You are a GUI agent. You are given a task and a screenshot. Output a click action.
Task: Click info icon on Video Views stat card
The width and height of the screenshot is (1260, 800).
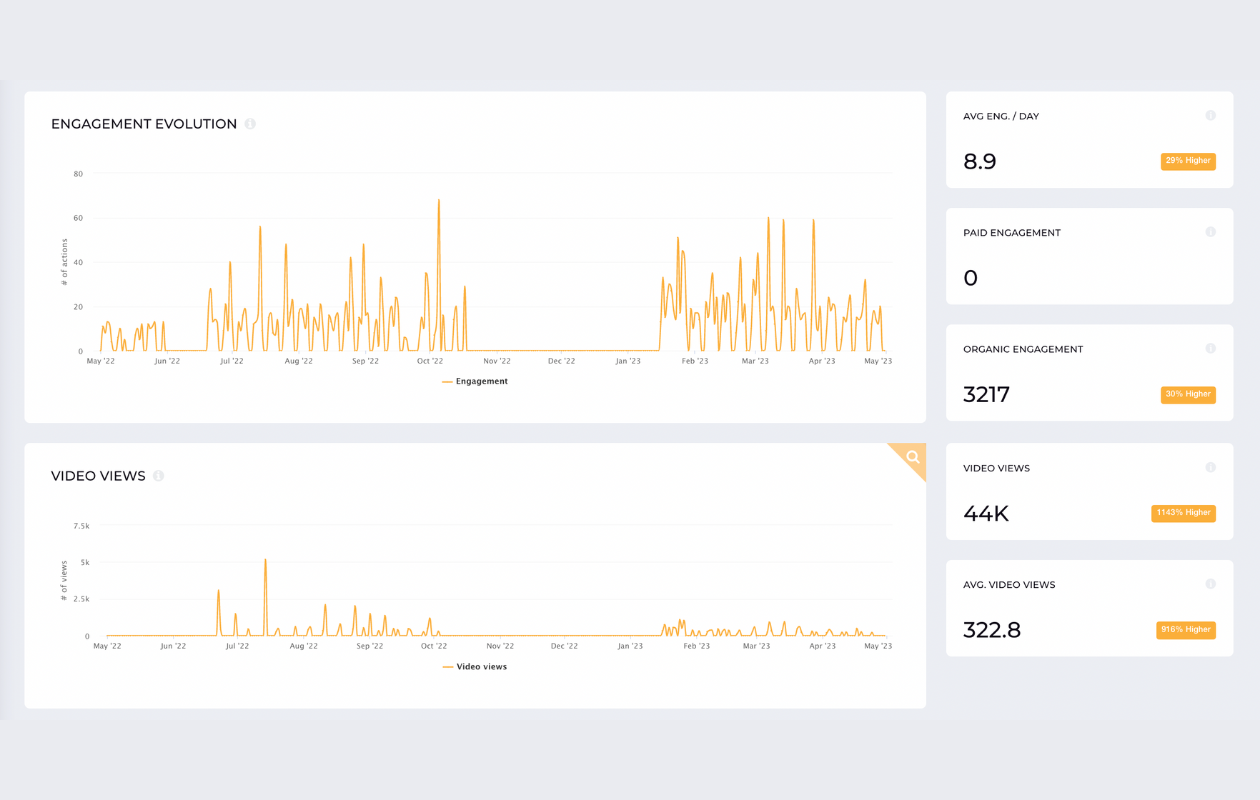coord(1210,467)
